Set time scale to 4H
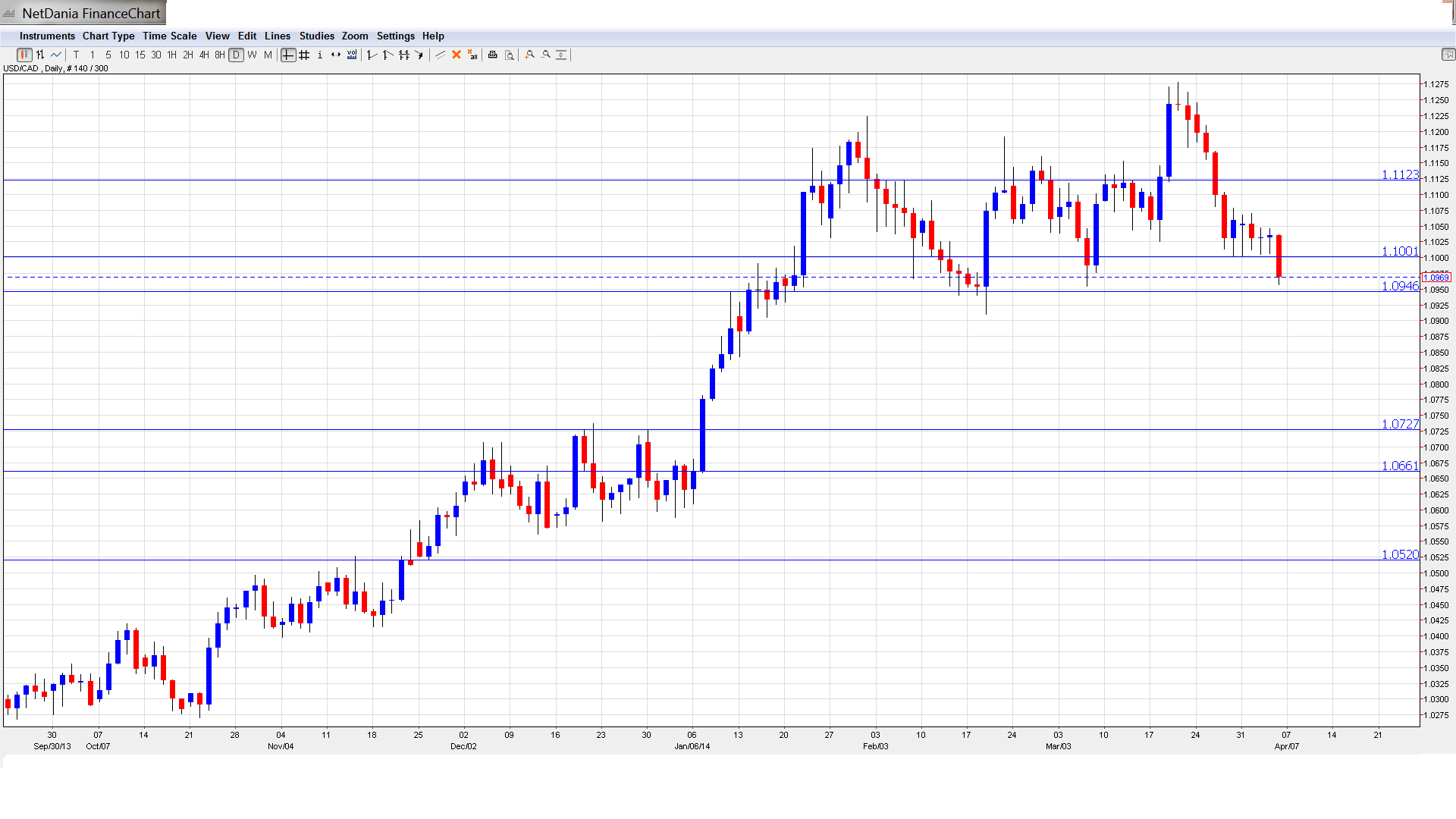 coord(204,55)
